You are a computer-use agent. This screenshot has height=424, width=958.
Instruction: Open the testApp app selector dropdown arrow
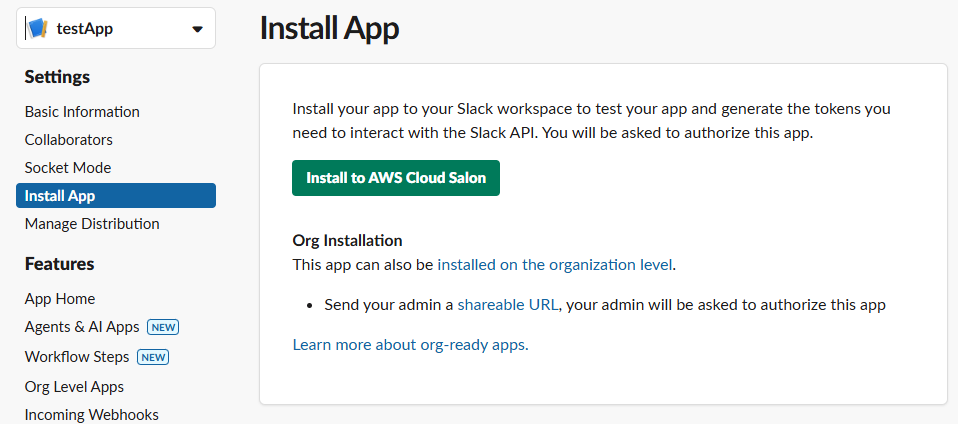coord(197,29)
